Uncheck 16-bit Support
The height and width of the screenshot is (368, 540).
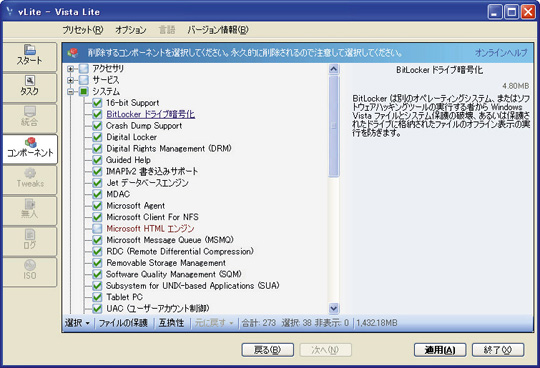click(97, 103)
